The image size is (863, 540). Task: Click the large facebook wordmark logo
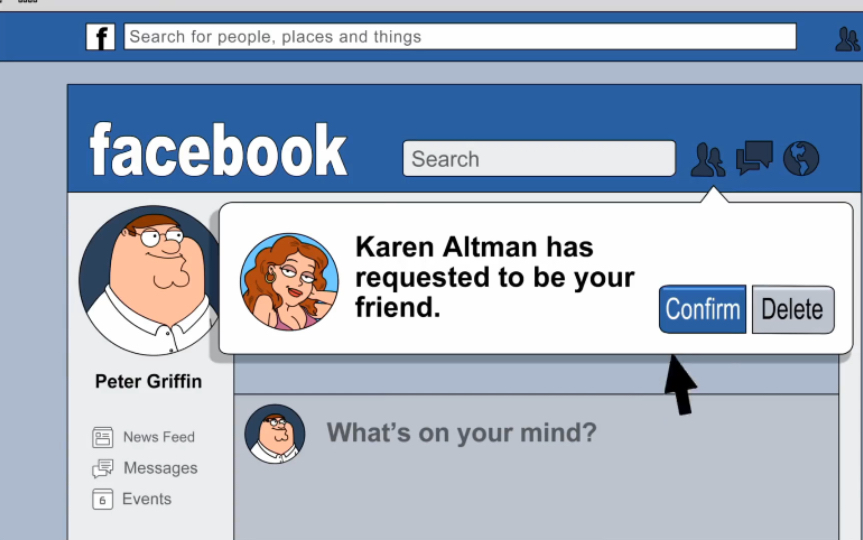218,150
